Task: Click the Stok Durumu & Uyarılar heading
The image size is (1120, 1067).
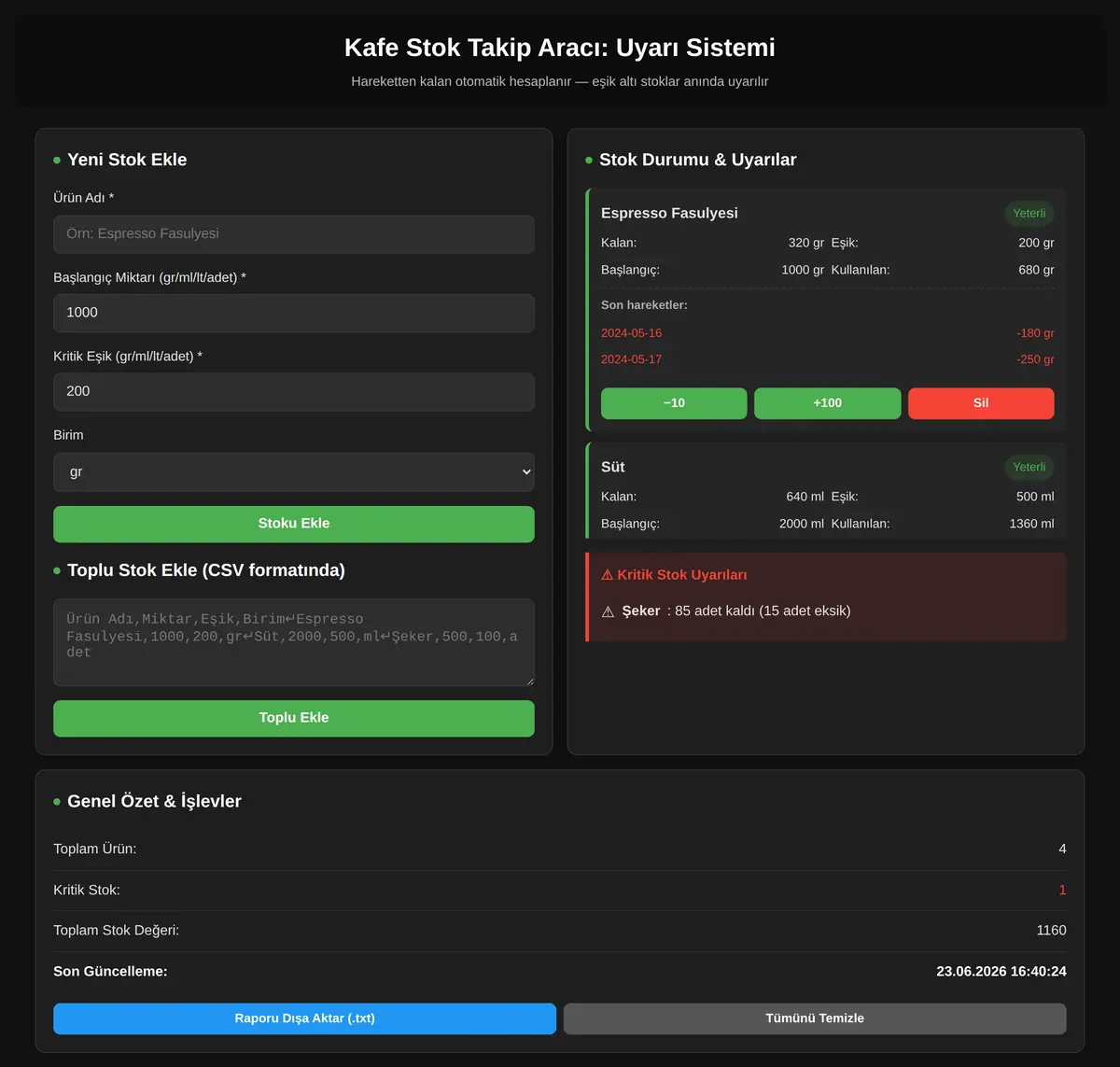Action: pyautogui.click(x=698, y=160)
